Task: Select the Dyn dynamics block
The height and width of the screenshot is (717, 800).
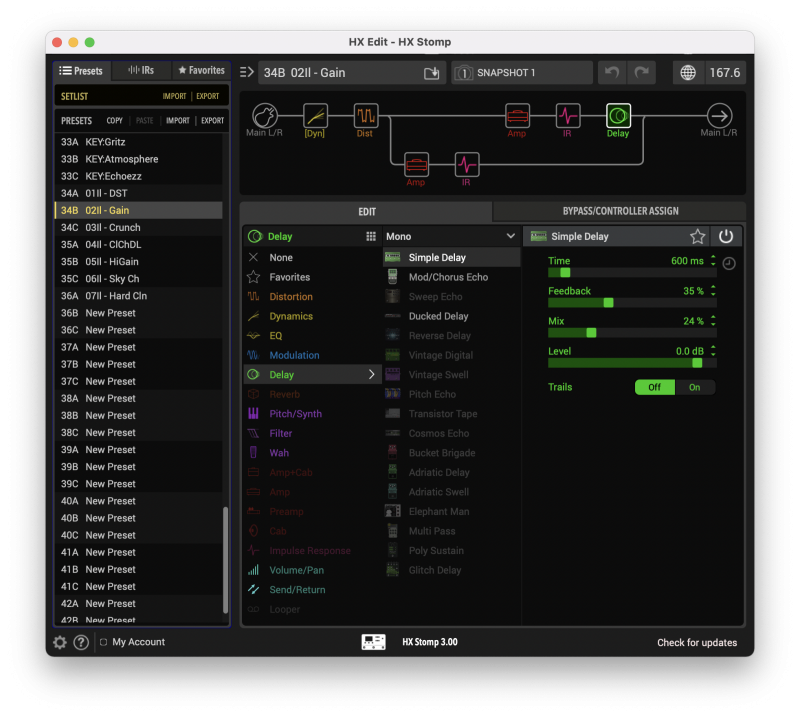Action: pyautogui.click(x=315, y=115)
